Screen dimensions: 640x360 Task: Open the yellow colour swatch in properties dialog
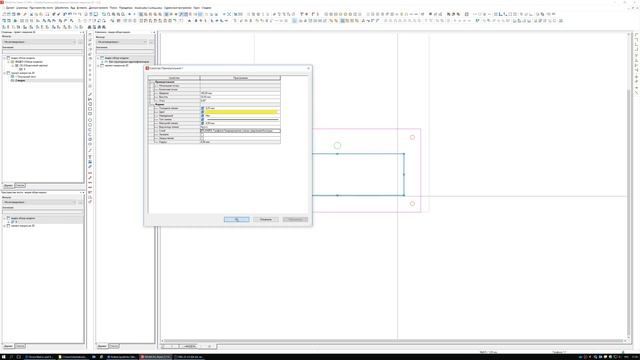point(242,112)
